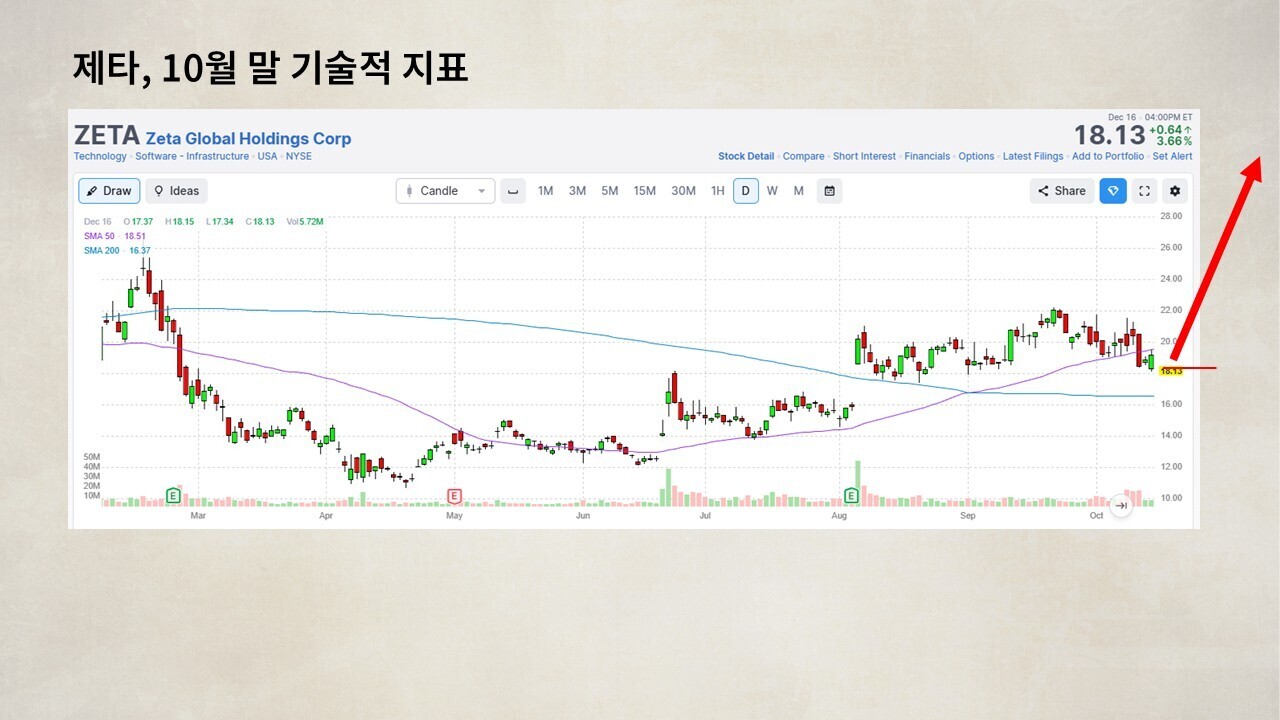Select the 1M intraday timeframe
Viewport: 1280px width, 720px height.
(x=546, y=191)
